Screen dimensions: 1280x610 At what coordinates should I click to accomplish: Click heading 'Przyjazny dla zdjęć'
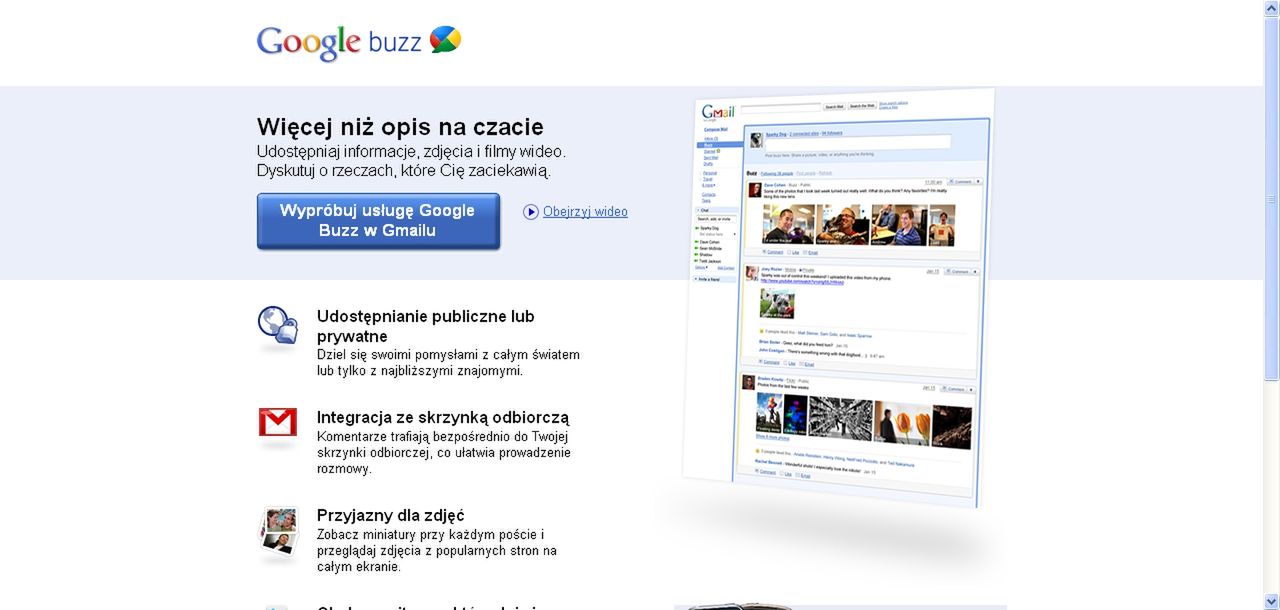coord(391,515)
